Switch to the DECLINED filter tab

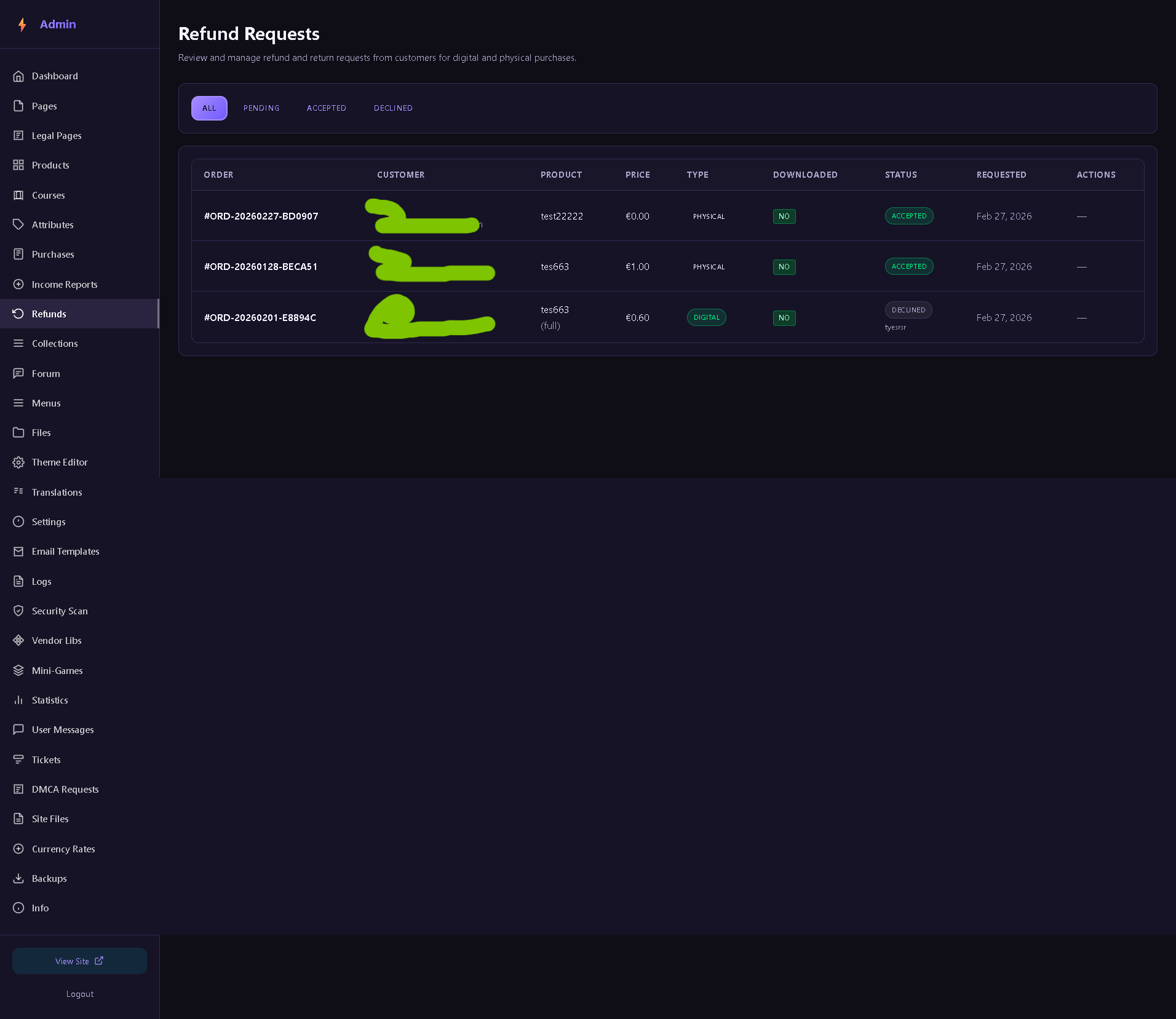click(393, 108)
